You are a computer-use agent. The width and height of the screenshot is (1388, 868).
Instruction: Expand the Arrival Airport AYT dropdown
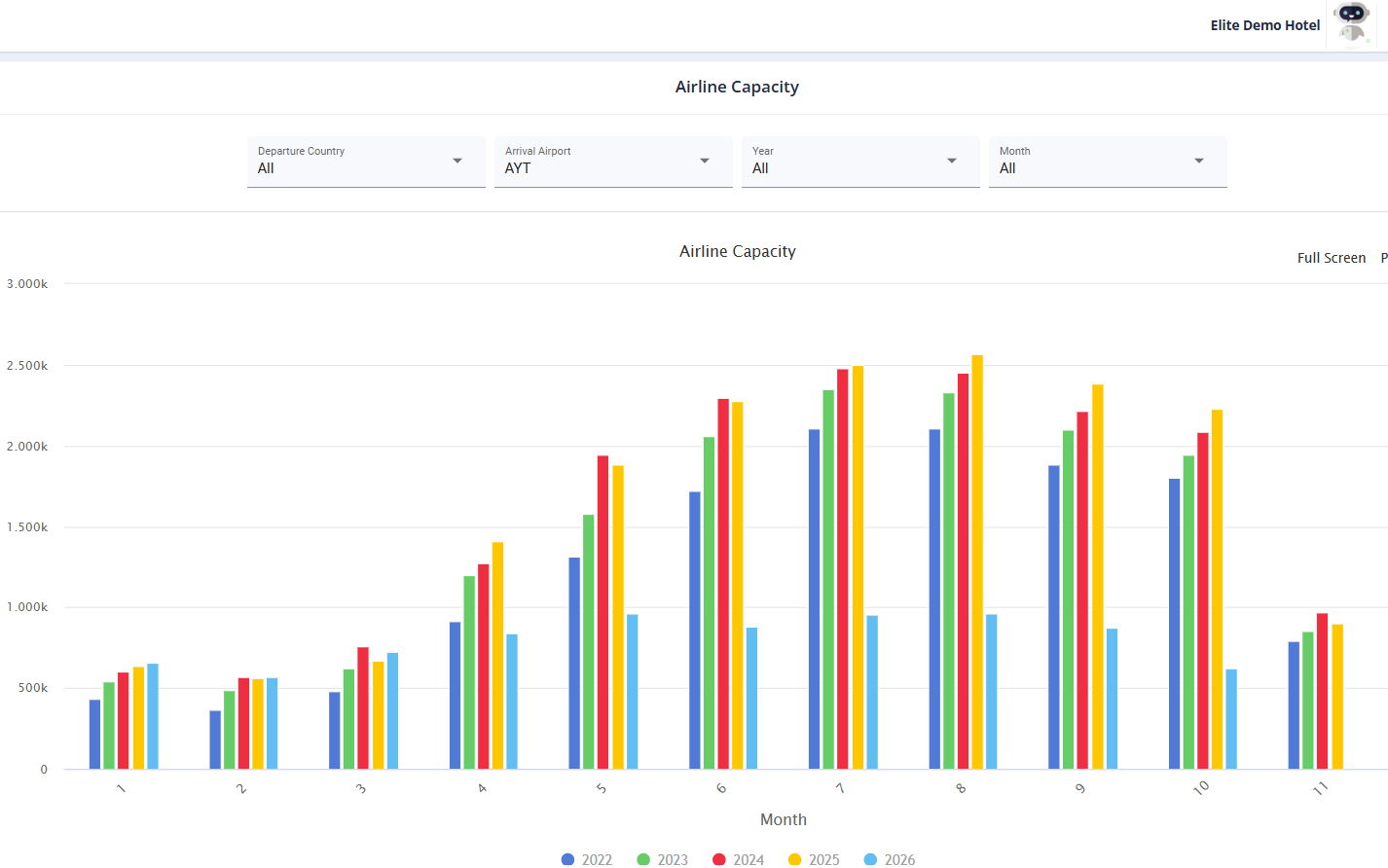612,162
